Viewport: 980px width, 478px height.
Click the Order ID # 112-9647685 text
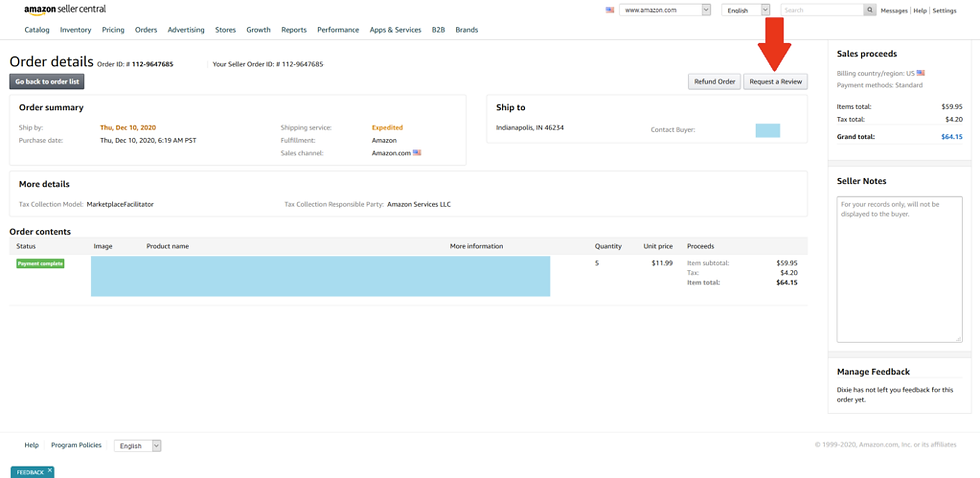(x=135, y=64)
